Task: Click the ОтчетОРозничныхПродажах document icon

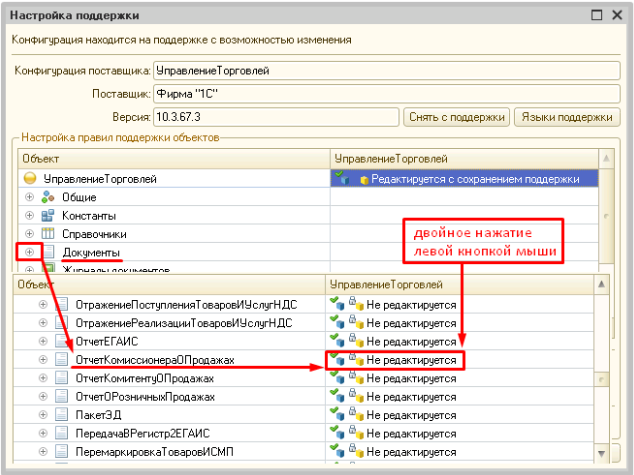Action: pos(61,396)
